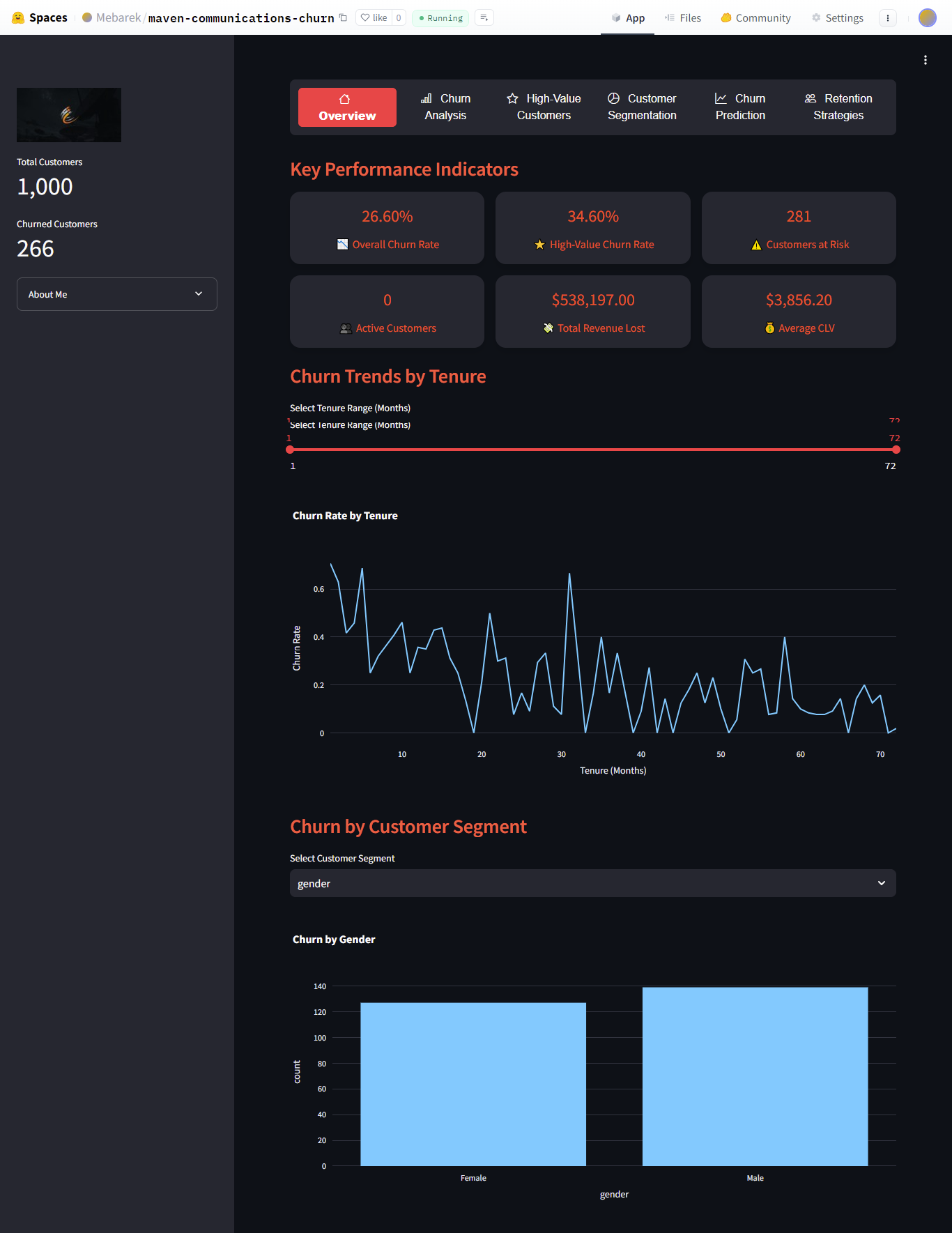Switch to the Files tab

[682, 17]
